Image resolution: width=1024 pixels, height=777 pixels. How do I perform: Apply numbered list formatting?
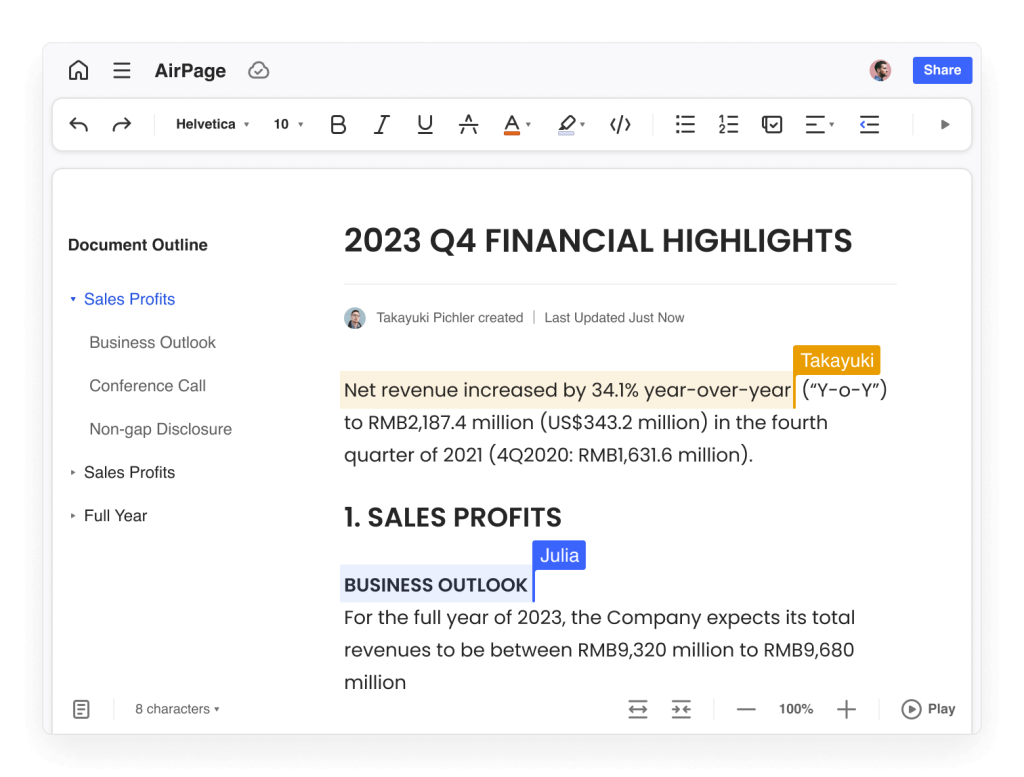[728, 124]
